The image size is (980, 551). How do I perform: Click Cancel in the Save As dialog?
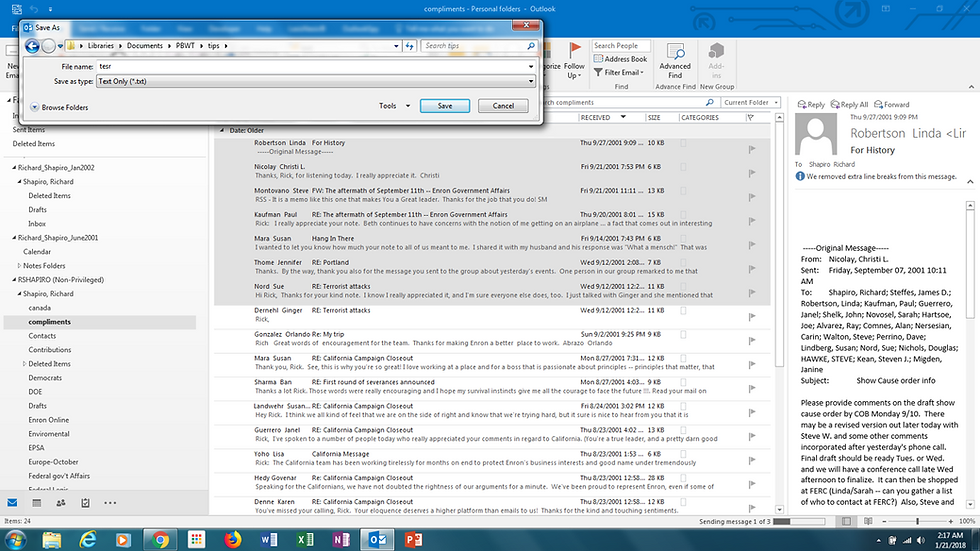coord(502,106)
